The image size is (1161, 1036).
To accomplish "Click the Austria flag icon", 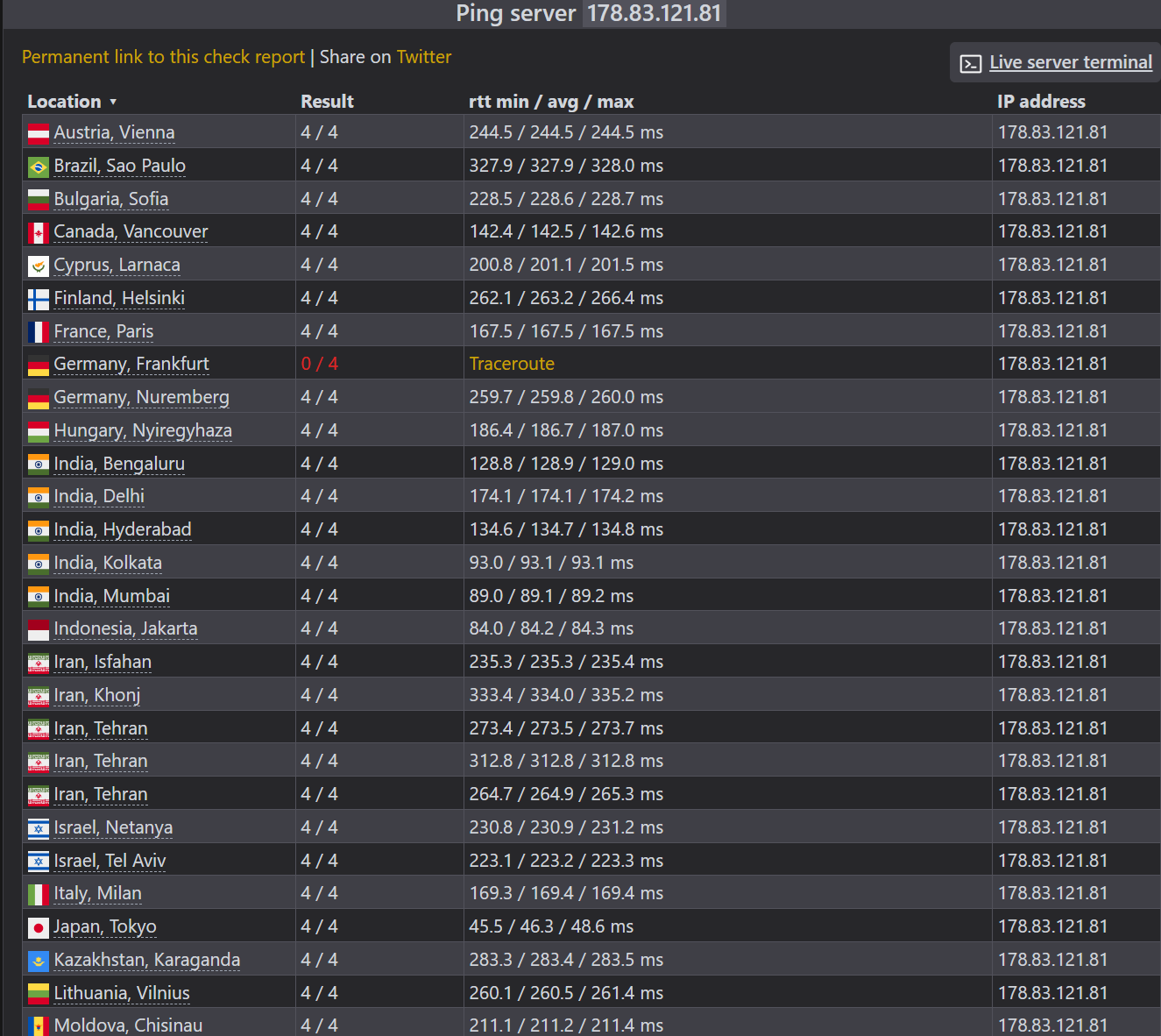I will click(x=39, y=134).
